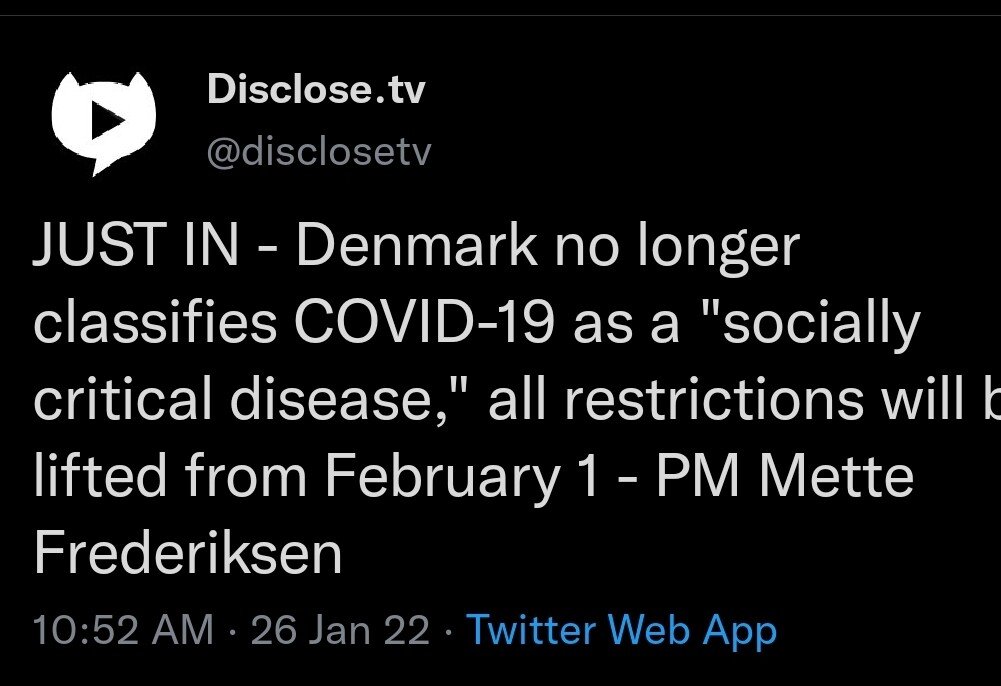Click the quoted word "socially"
The width and height of the screenshot is (1001, 686).
(x=797, y=323)
